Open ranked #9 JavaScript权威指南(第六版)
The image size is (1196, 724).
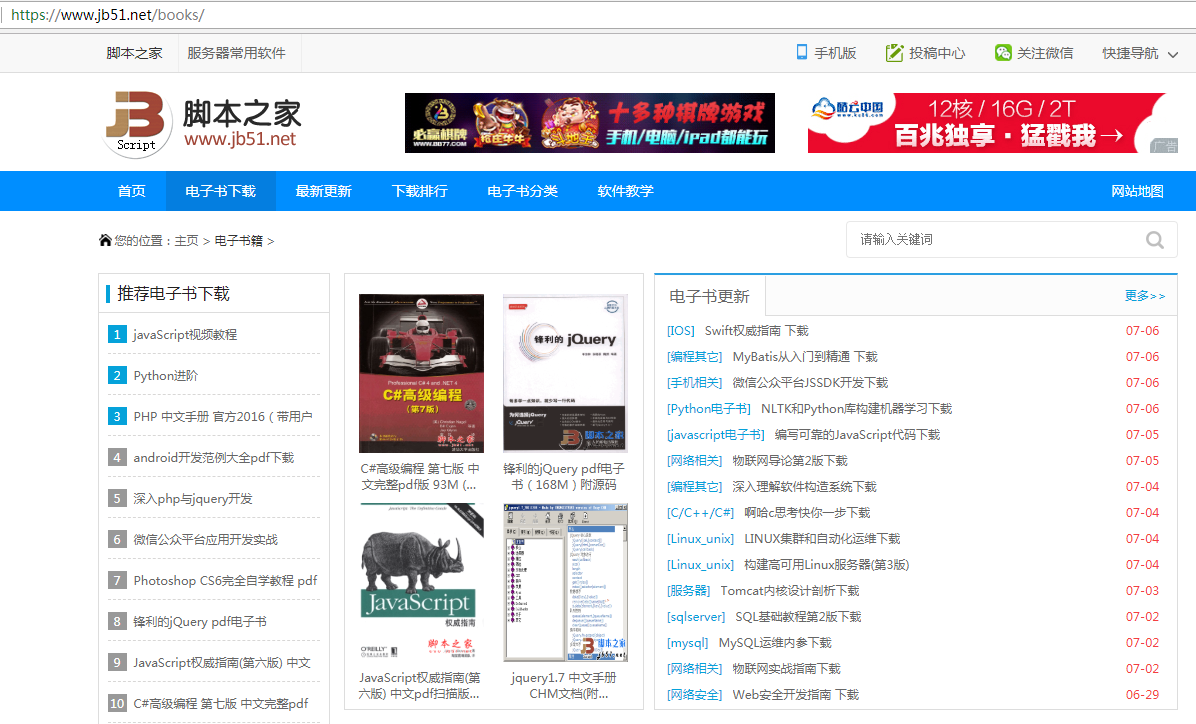coord(222,663)
